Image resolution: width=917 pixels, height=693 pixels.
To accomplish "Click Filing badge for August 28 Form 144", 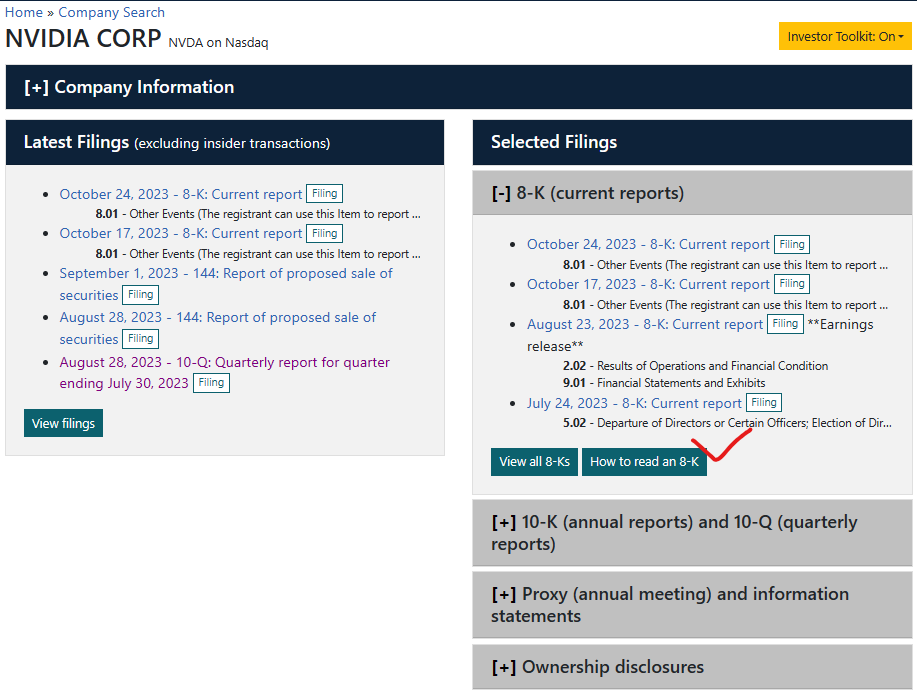I will [140, 339].
